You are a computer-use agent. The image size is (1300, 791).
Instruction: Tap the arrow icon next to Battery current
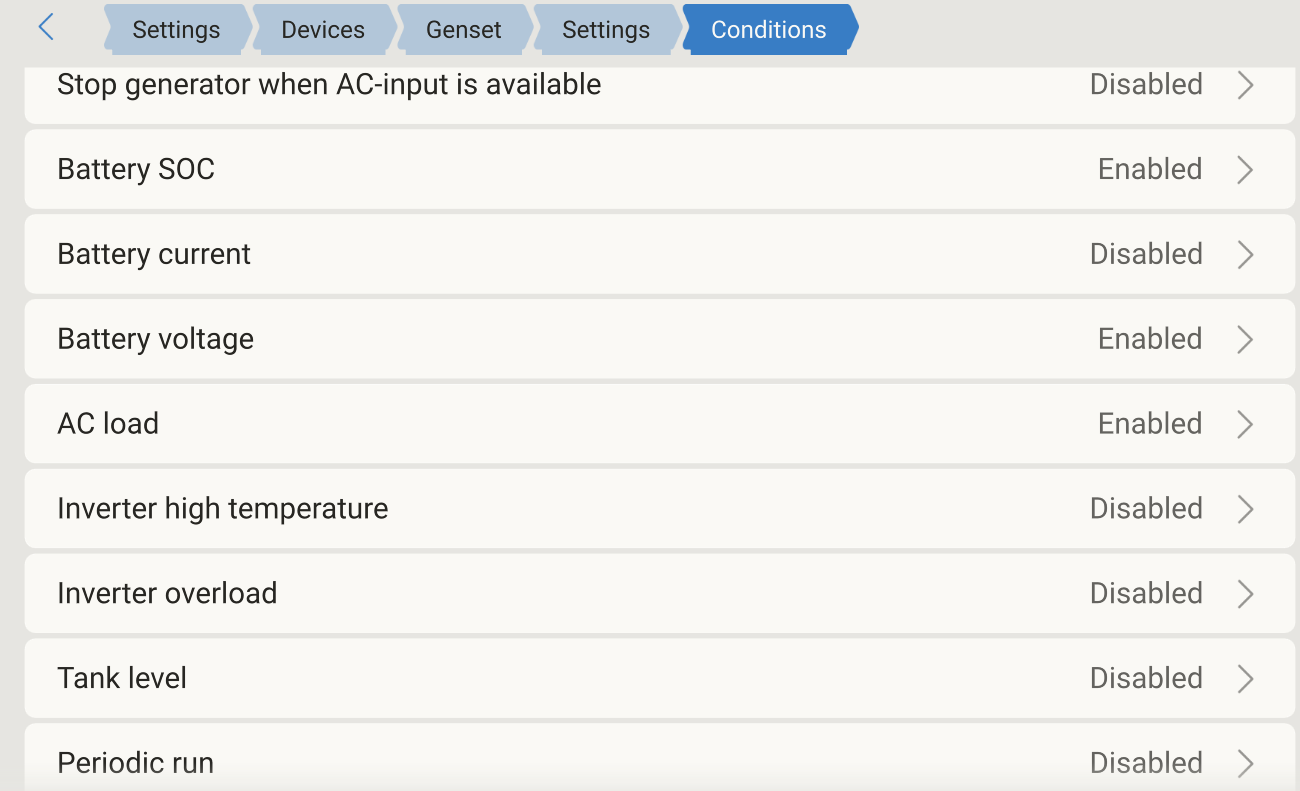point(1245,255)
